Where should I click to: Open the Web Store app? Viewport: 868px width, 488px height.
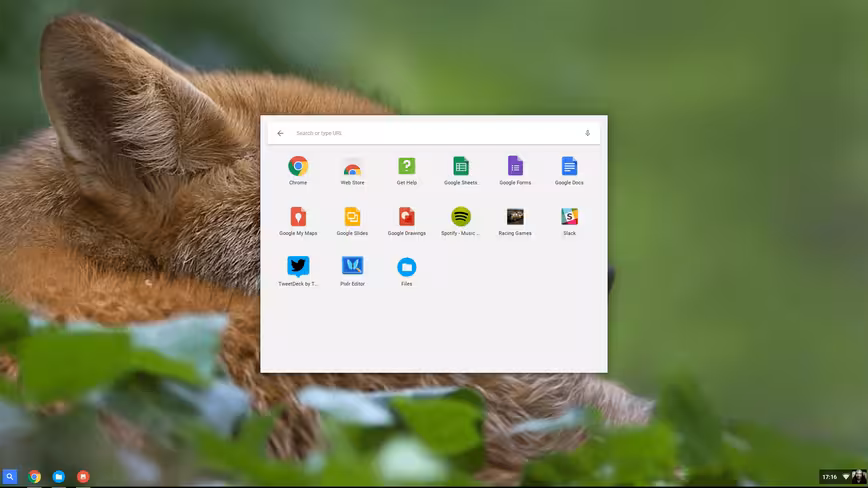pyautogui.click(x=352, y=169)
